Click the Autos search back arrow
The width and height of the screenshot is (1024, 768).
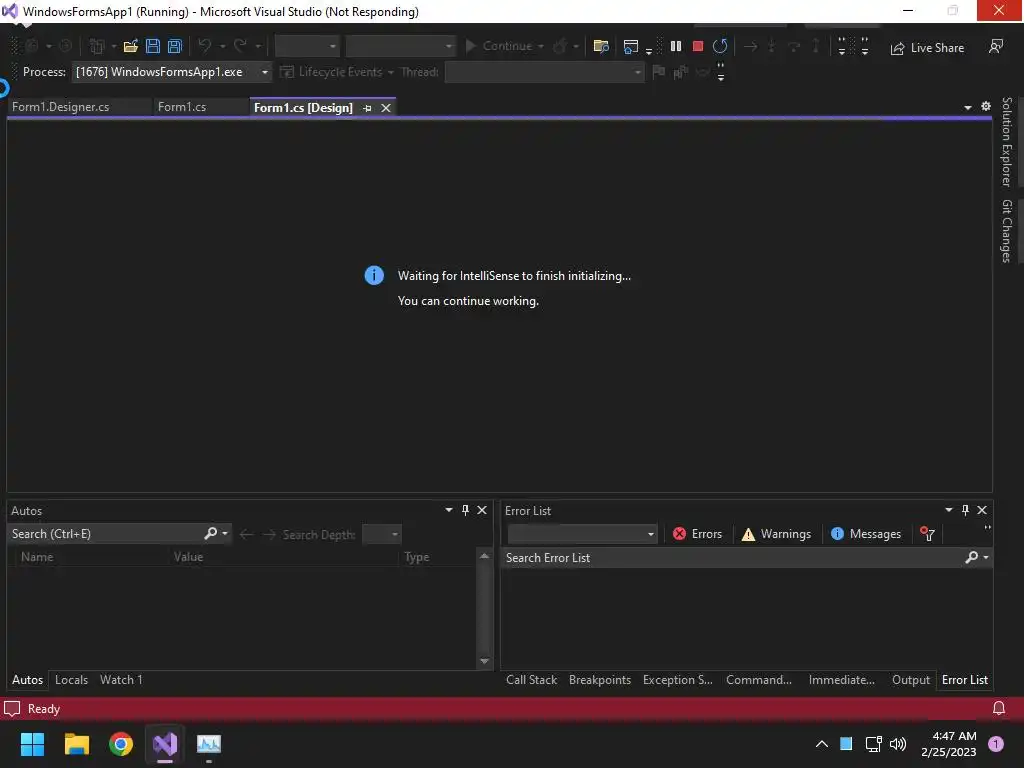(x=246, y=534)
